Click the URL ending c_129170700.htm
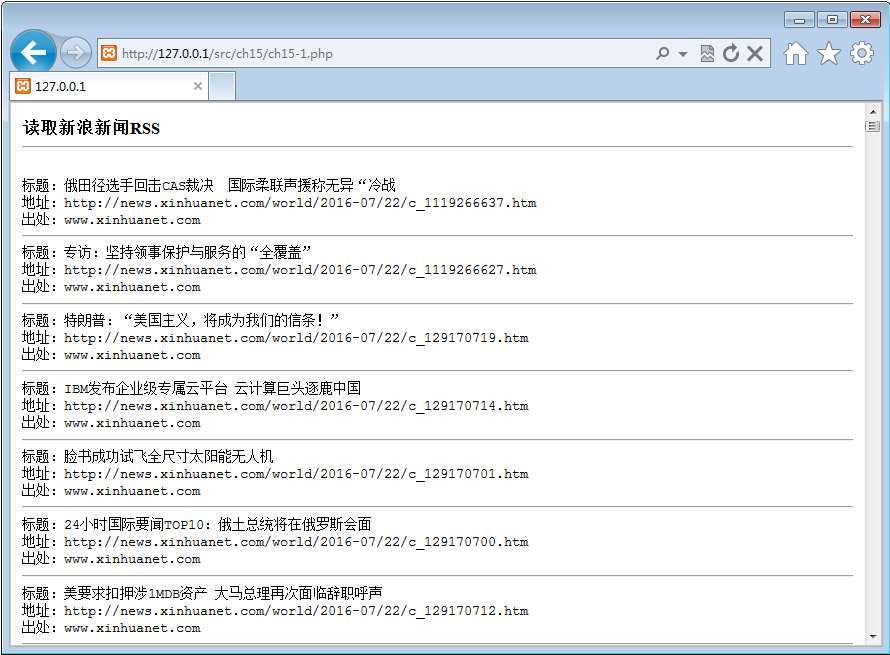890x655 pixels. coord(296,542)
